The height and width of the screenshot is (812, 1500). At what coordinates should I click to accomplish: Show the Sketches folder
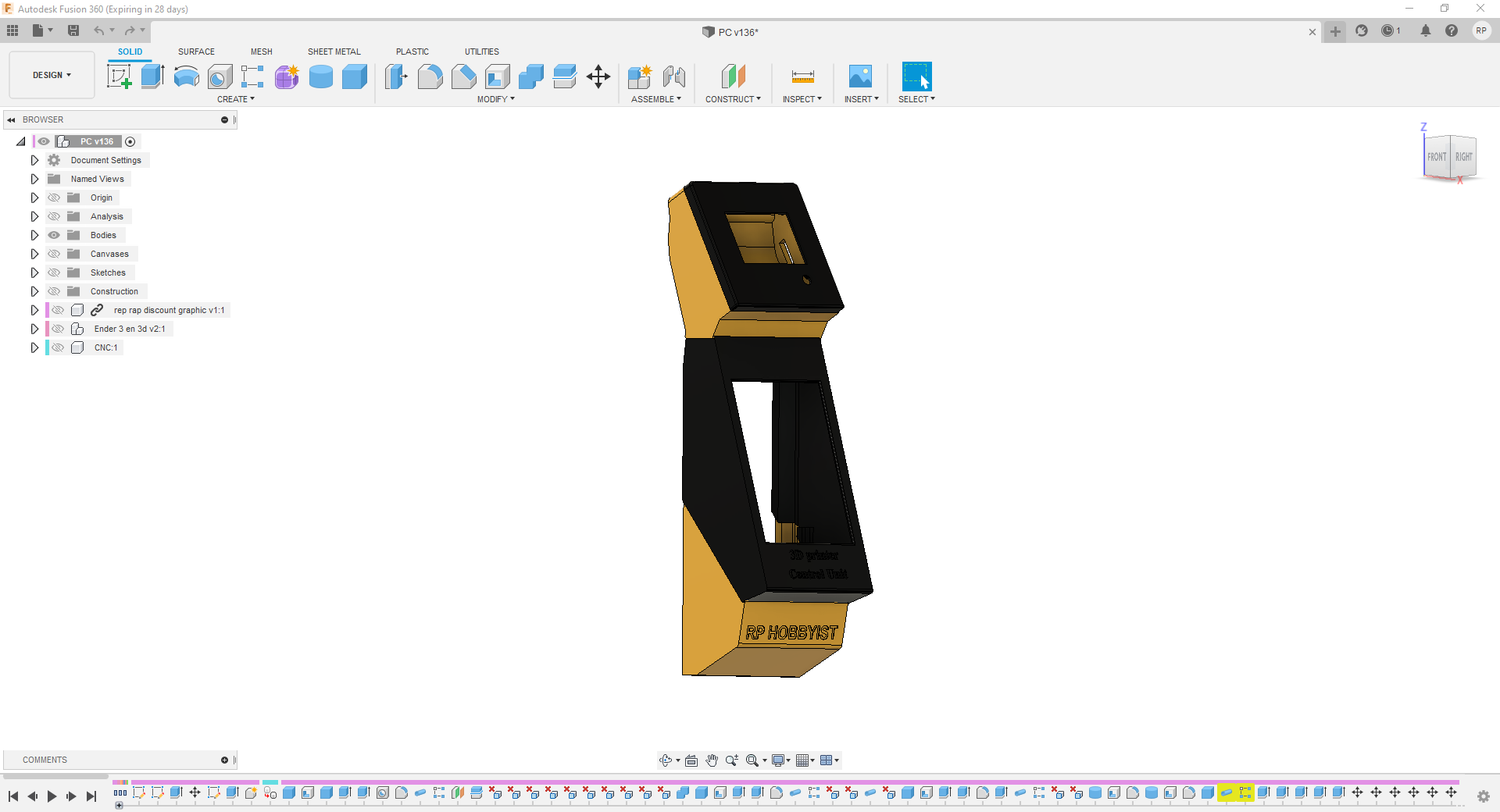tap(54, 272)
